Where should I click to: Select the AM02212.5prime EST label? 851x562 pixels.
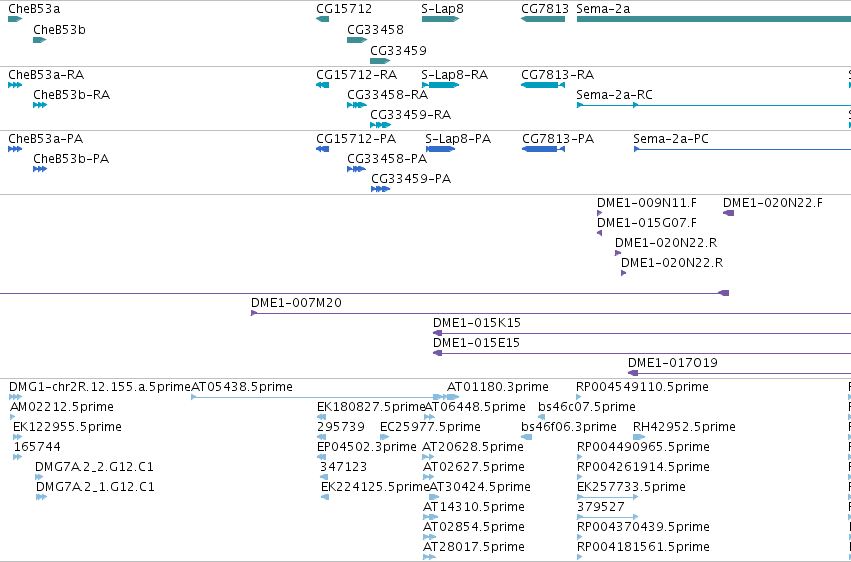[x=62, y=407]
